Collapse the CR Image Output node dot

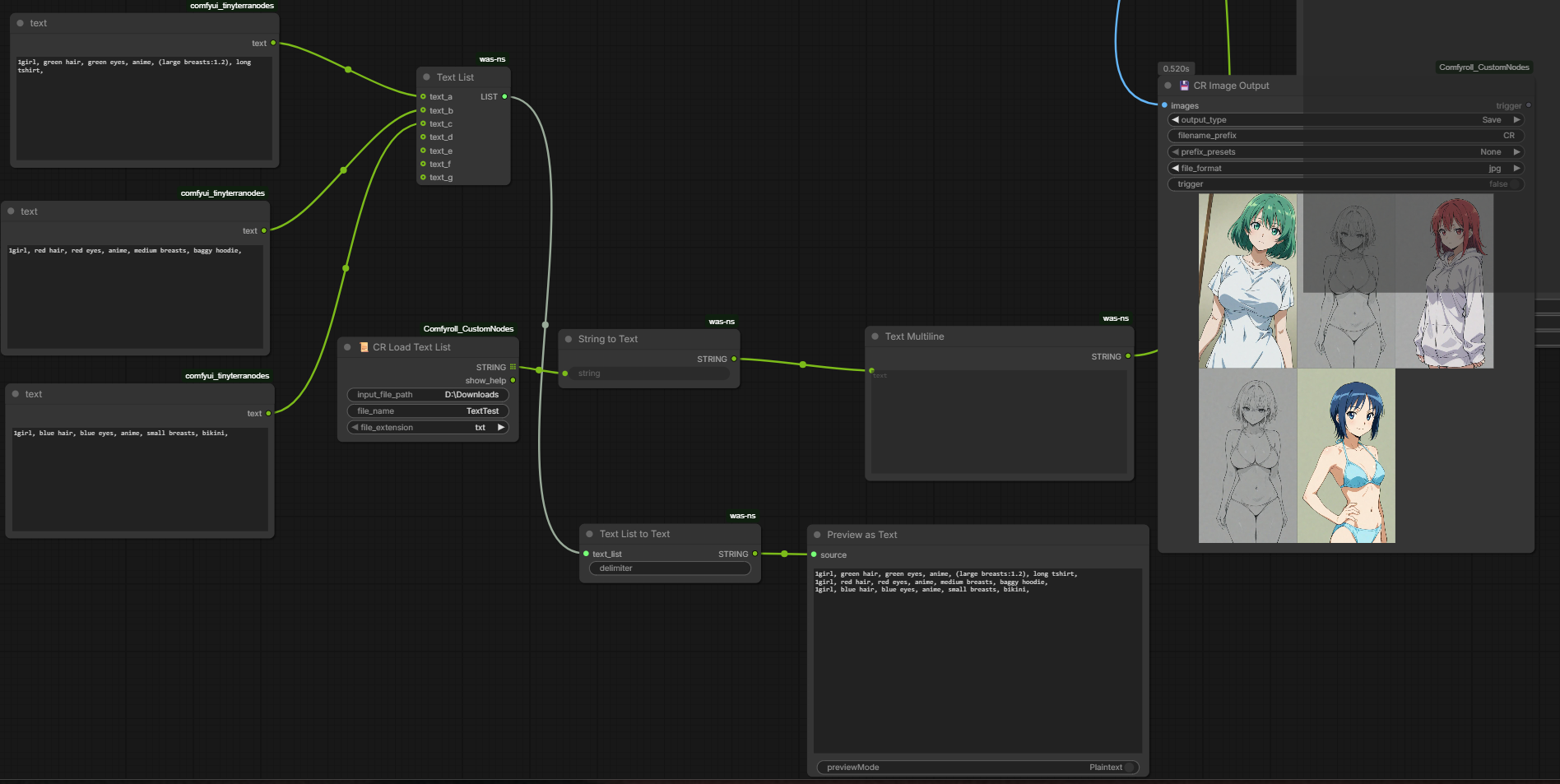click(1168, 86)
